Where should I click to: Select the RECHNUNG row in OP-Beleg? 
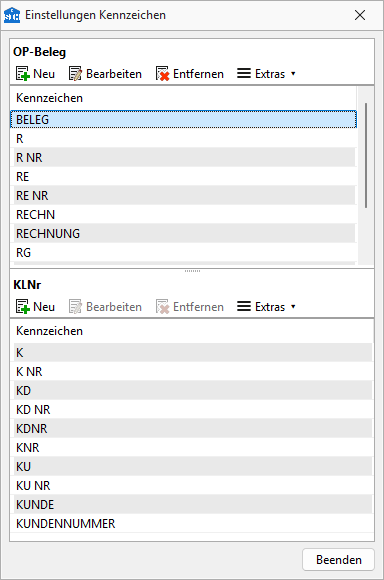tap(183, 233)
